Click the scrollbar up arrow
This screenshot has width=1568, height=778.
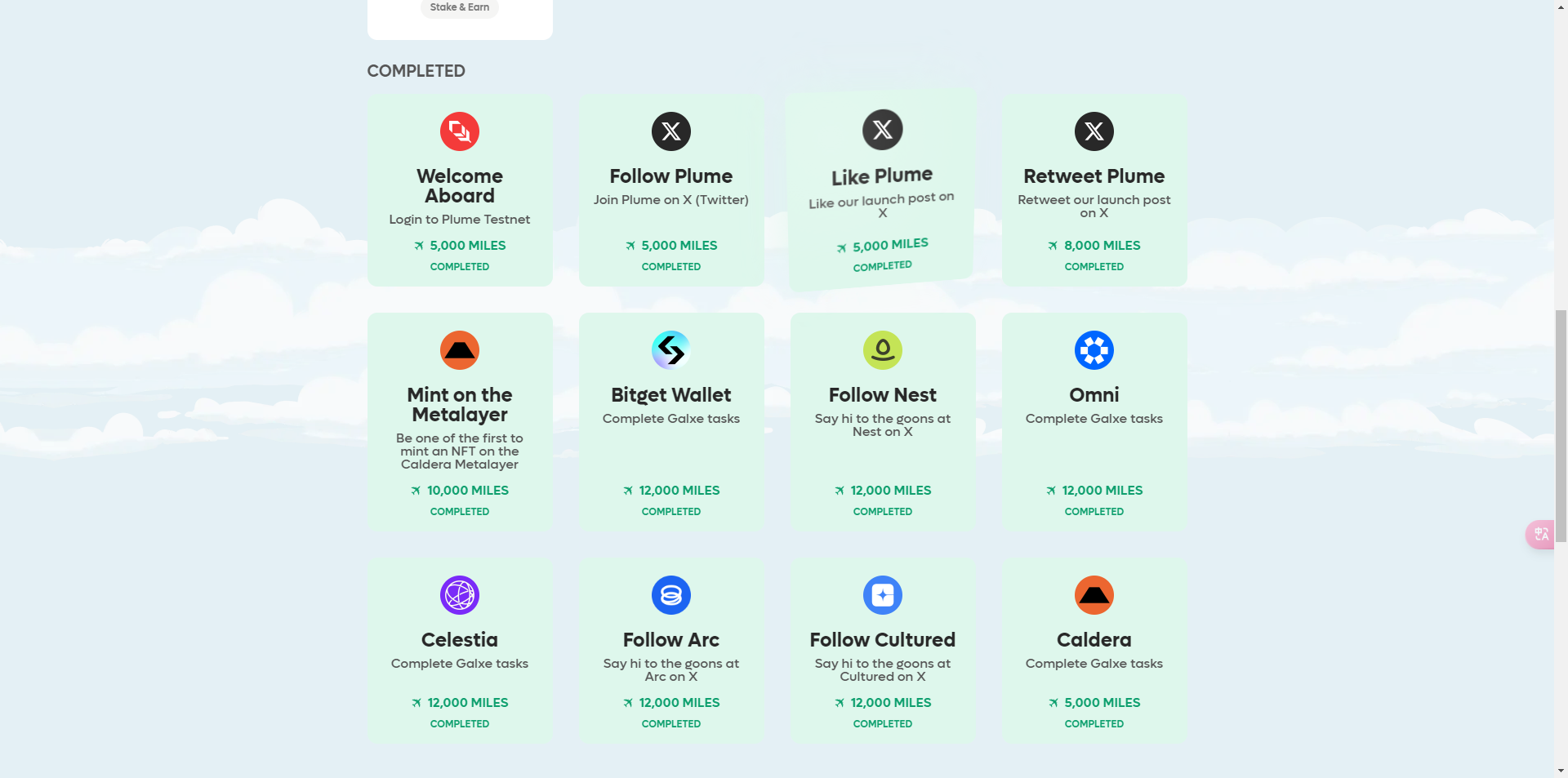(x=1561, y=7)
